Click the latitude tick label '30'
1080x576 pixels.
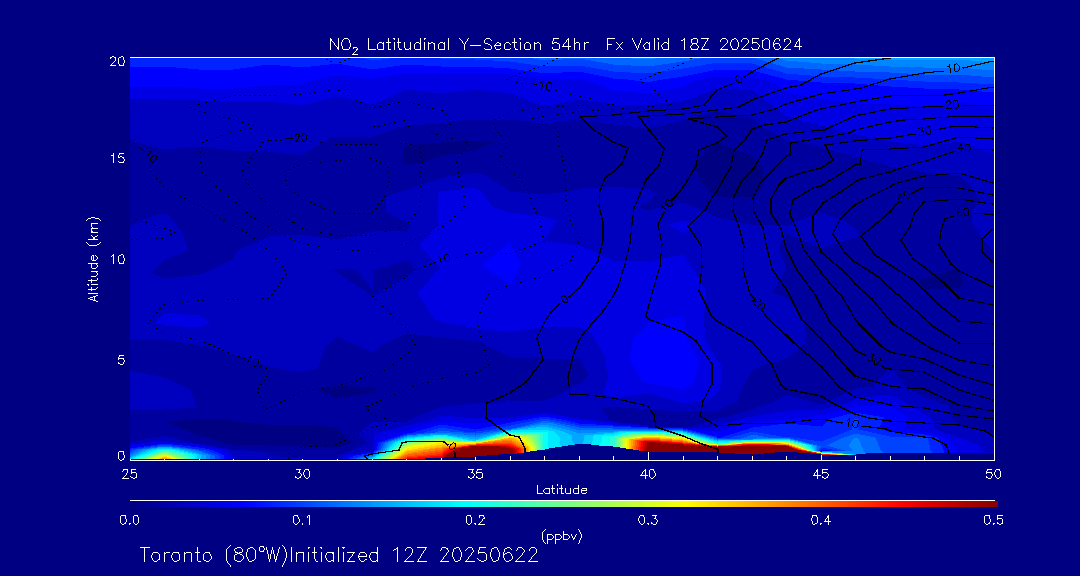pyautogui.click(x=302, y=474)
